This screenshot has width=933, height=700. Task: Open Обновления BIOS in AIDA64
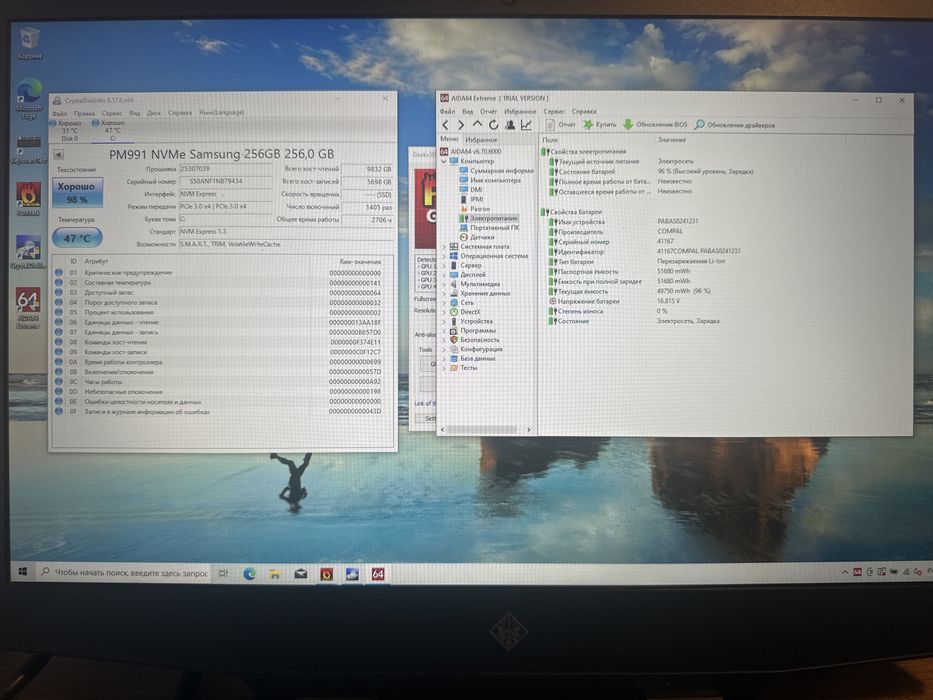pos(655,125)
